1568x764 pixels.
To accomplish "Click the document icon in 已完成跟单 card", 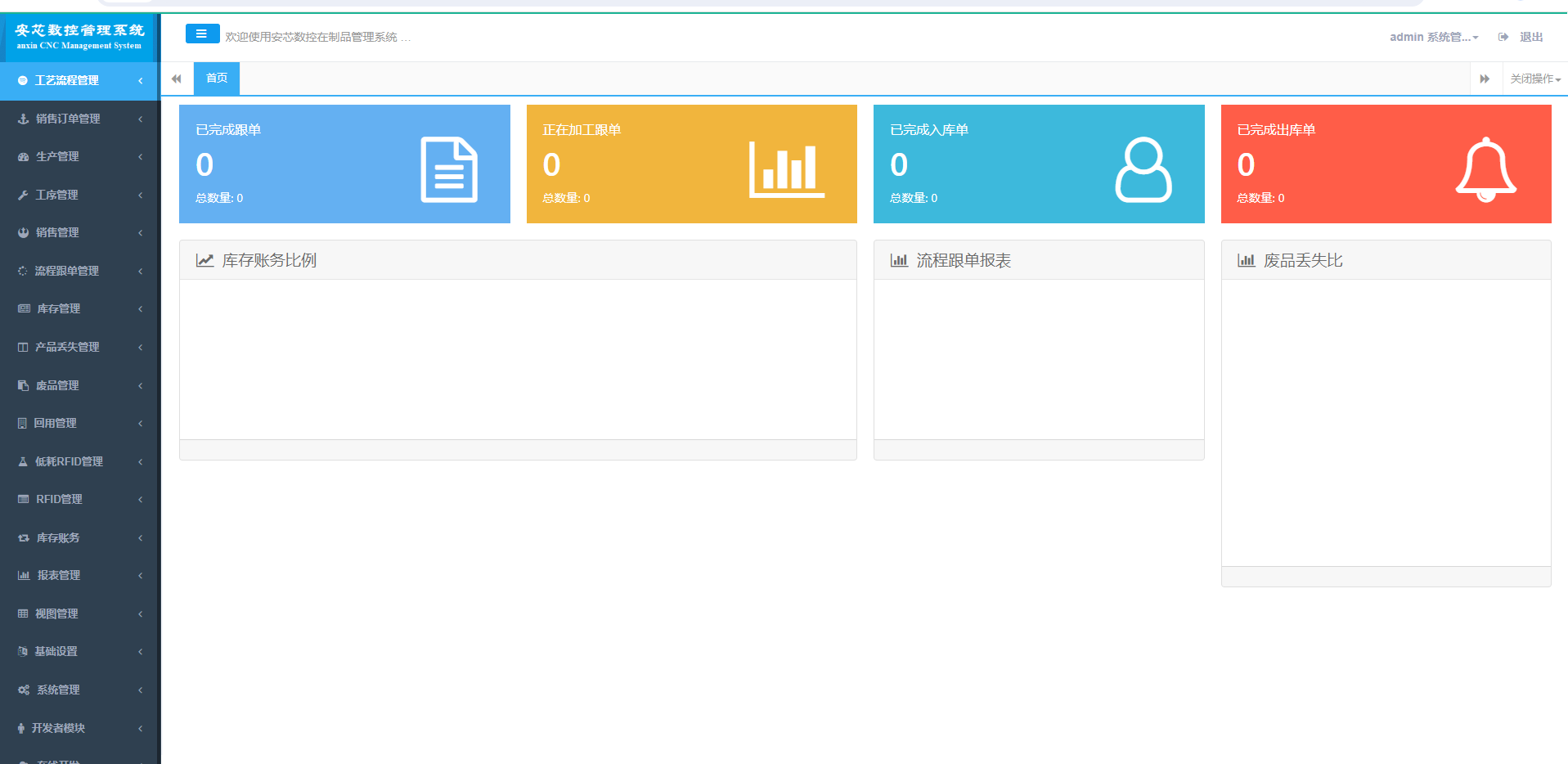I will point(449,169).
